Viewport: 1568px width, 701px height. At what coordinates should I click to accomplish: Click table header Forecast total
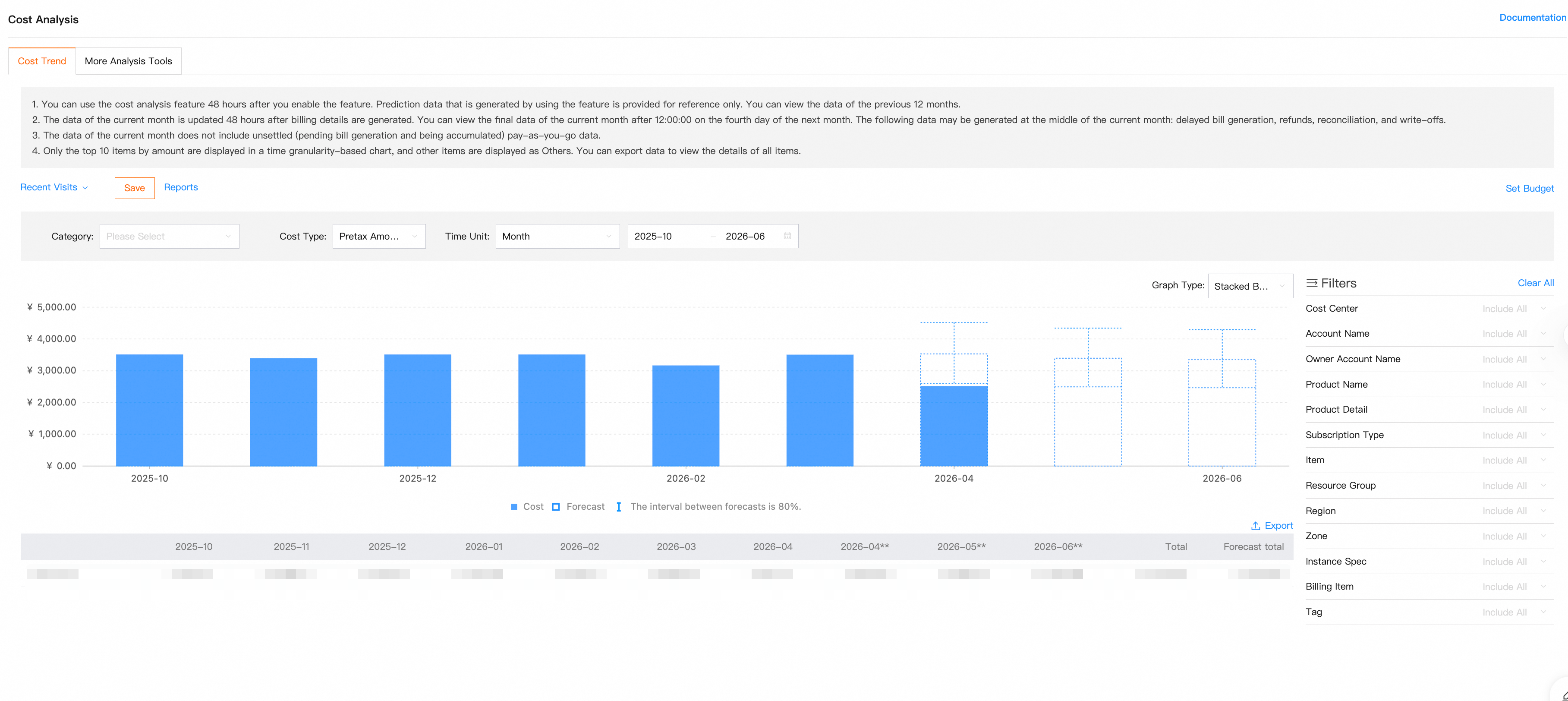click(1253, 547)
